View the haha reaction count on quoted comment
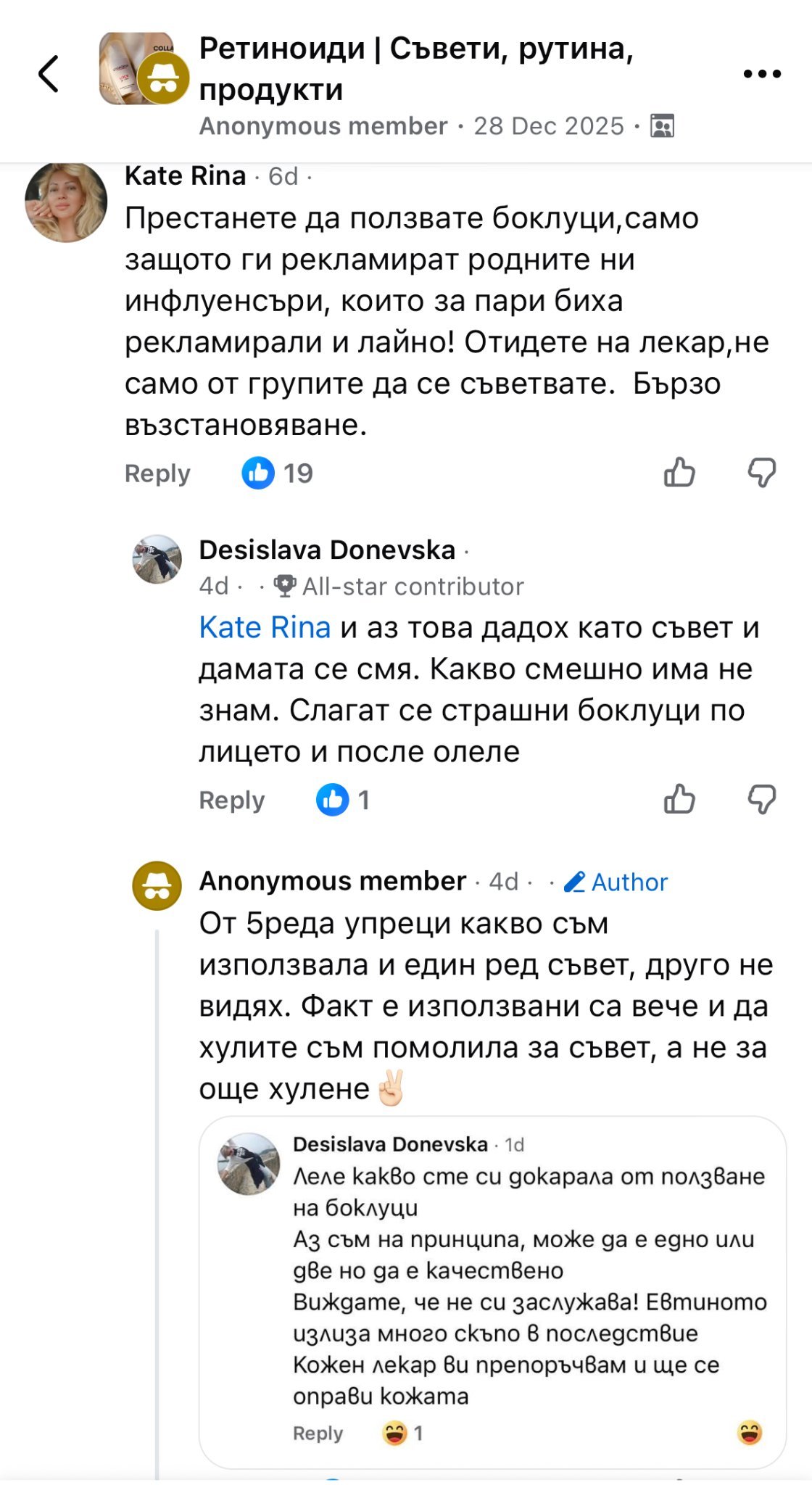This screenshot has height=1485, width=812. pos(403,1433)
